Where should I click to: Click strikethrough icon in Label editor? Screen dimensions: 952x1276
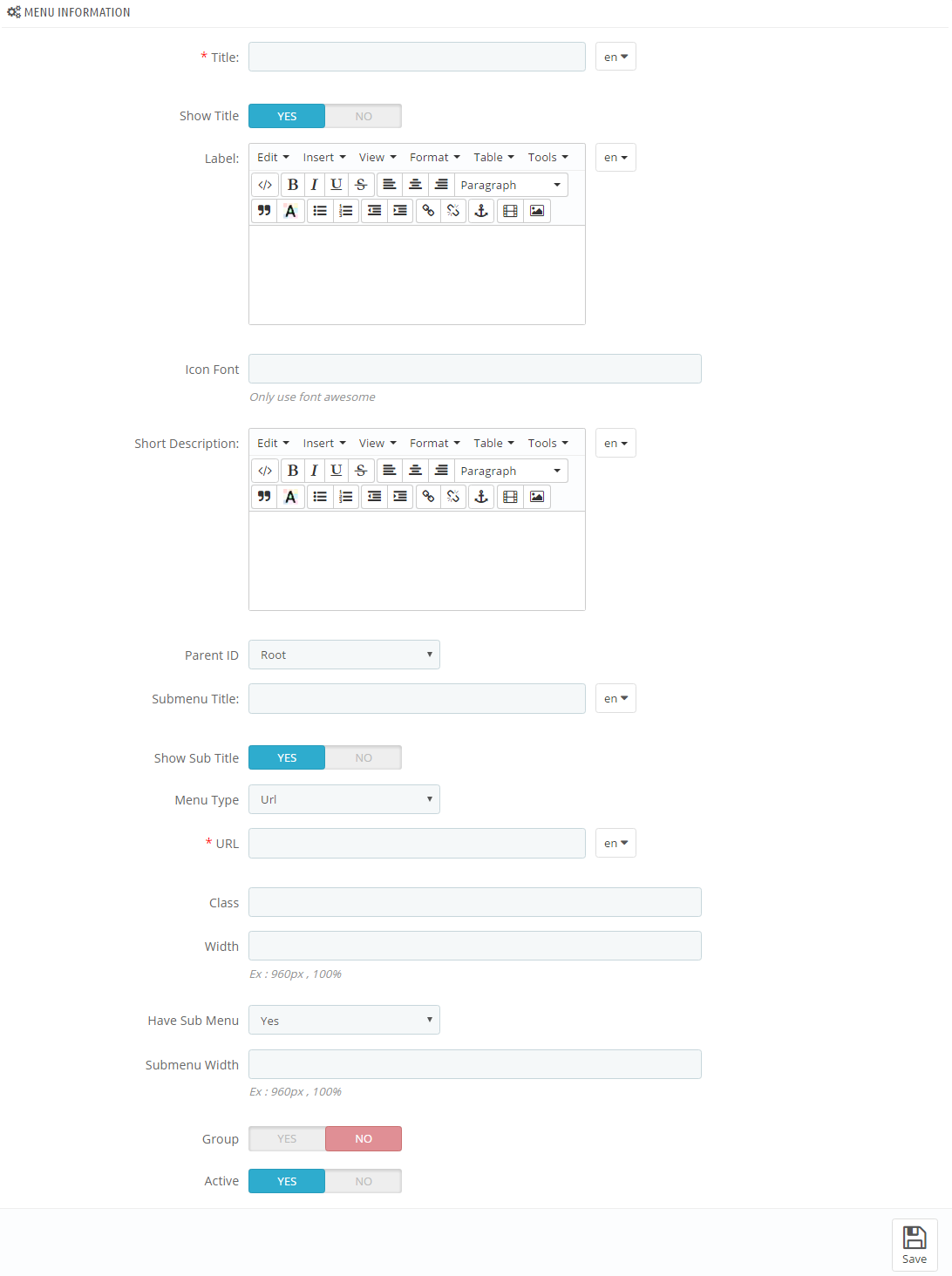click(x=361, y=185)
